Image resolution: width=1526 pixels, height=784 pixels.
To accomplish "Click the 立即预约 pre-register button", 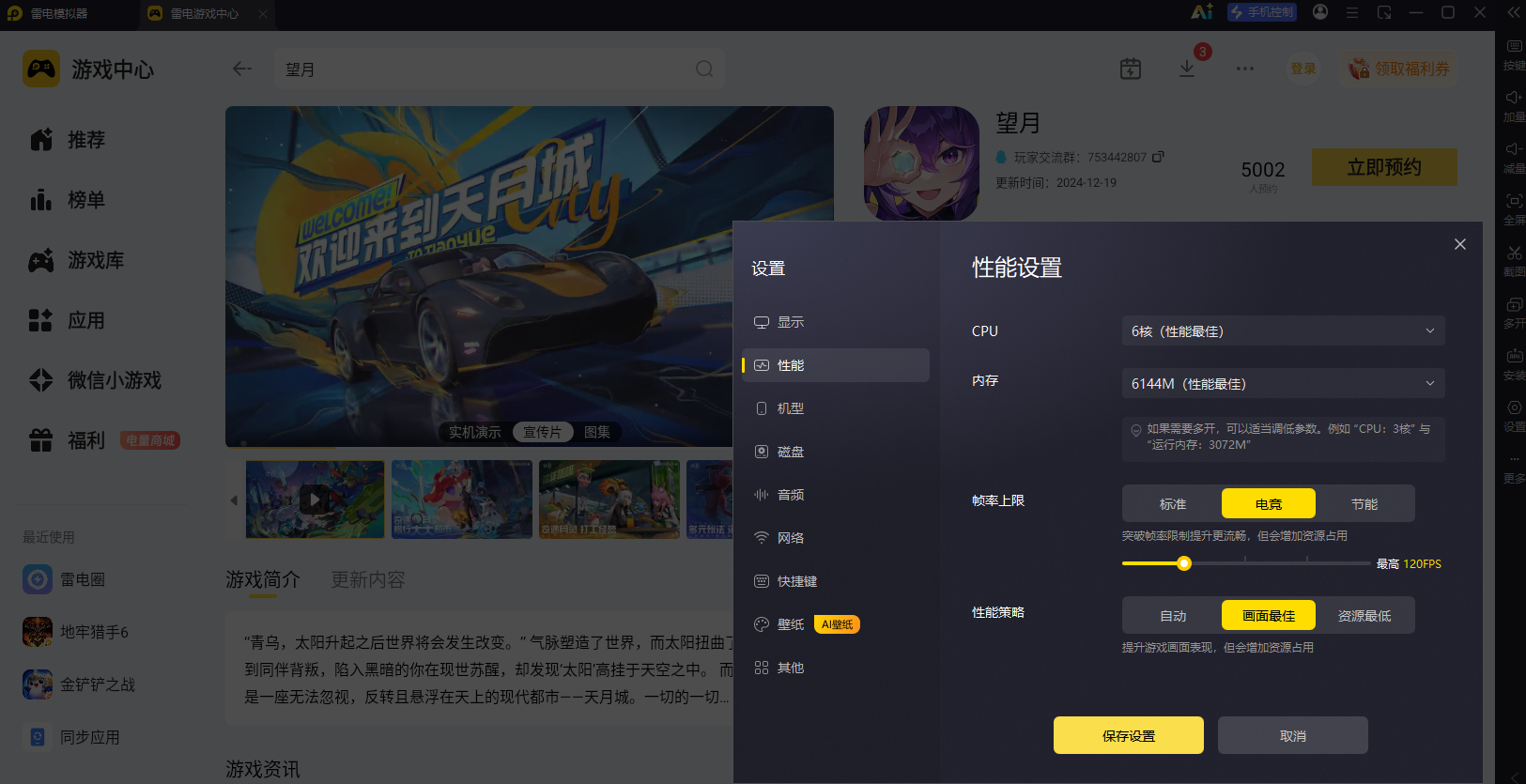I will [x=1384, y=166].
